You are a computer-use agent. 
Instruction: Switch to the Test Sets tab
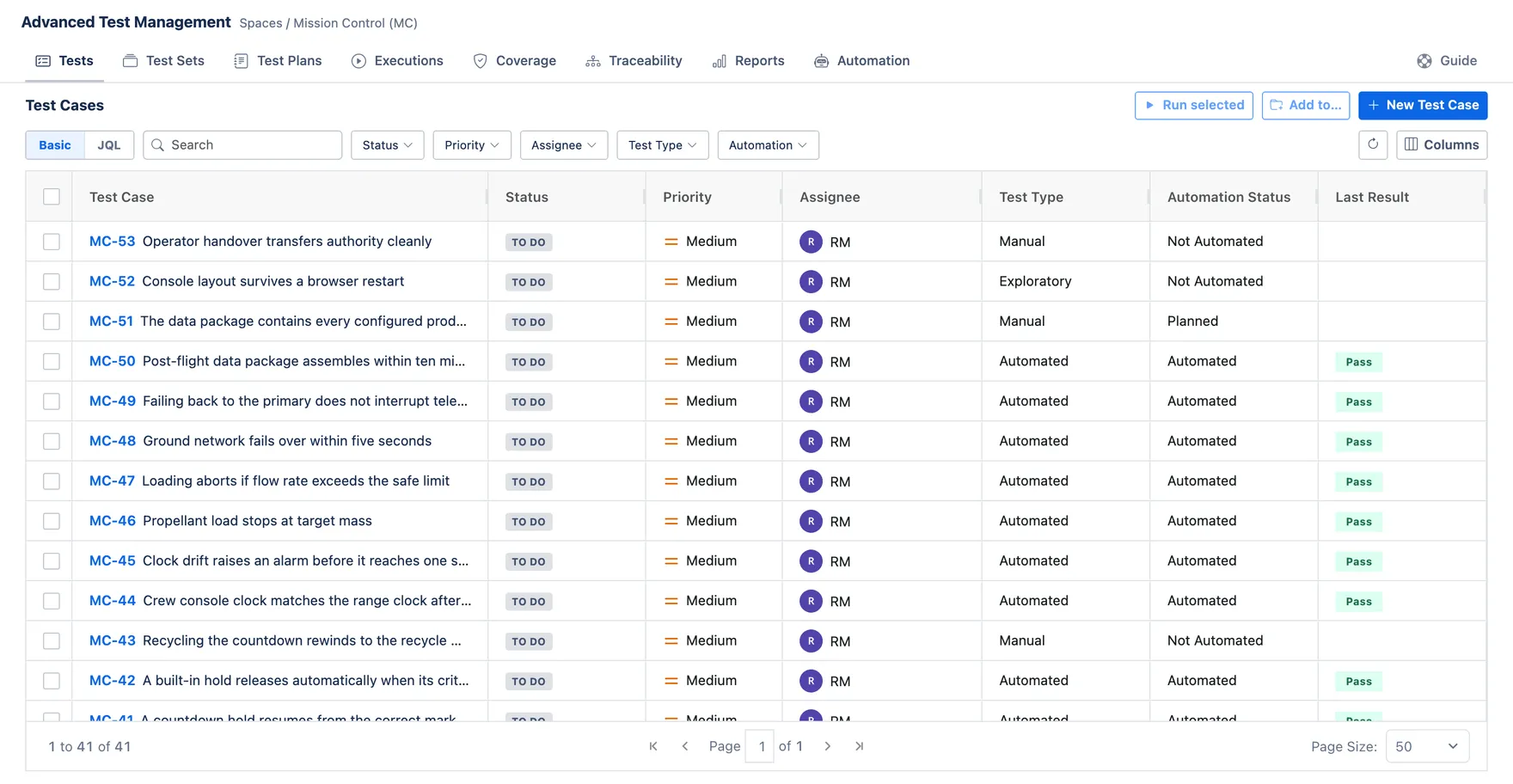164,61
